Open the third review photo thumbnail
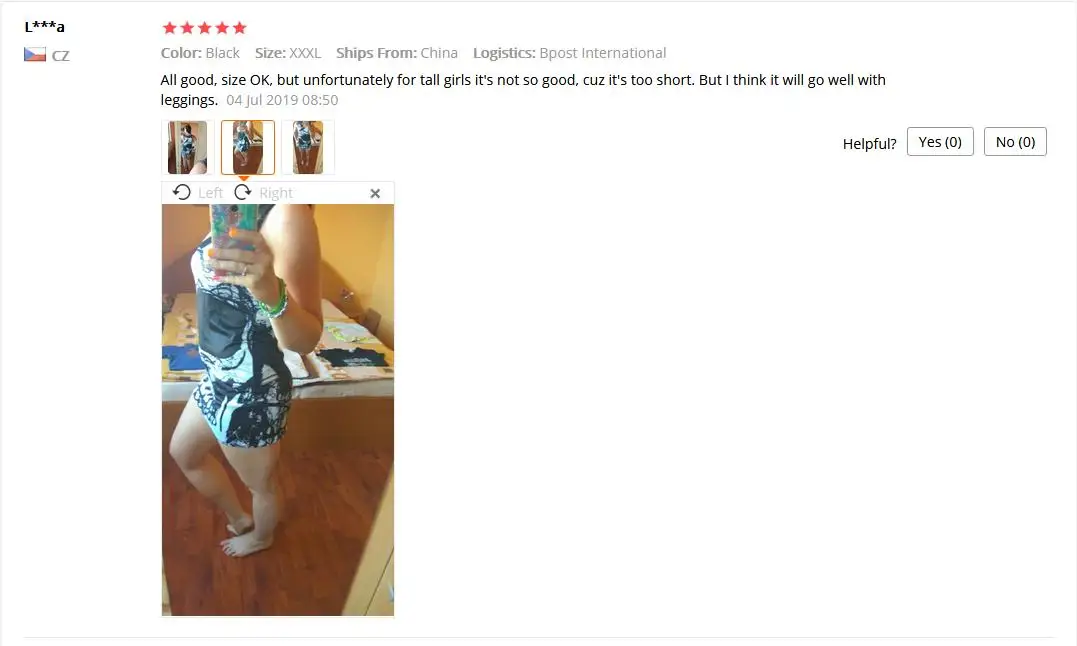Viewport: 1077px width, 646px height. click(308, 147)
